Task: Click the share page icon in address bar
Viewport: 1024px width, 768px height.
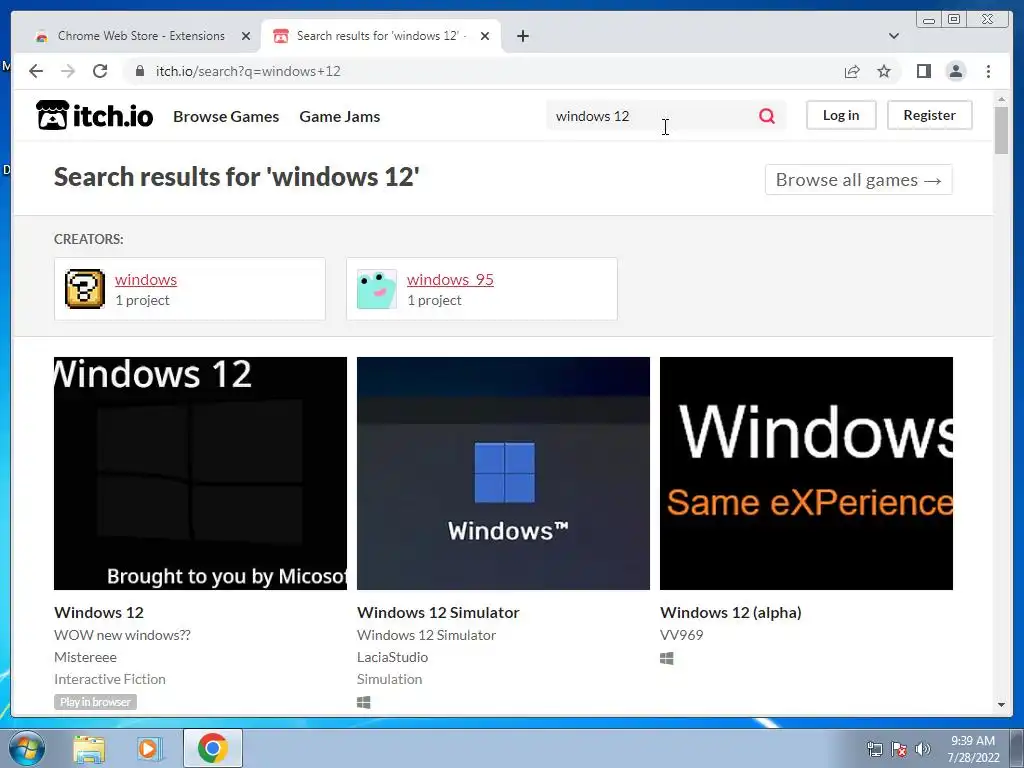Action: (x=852, y=71)
